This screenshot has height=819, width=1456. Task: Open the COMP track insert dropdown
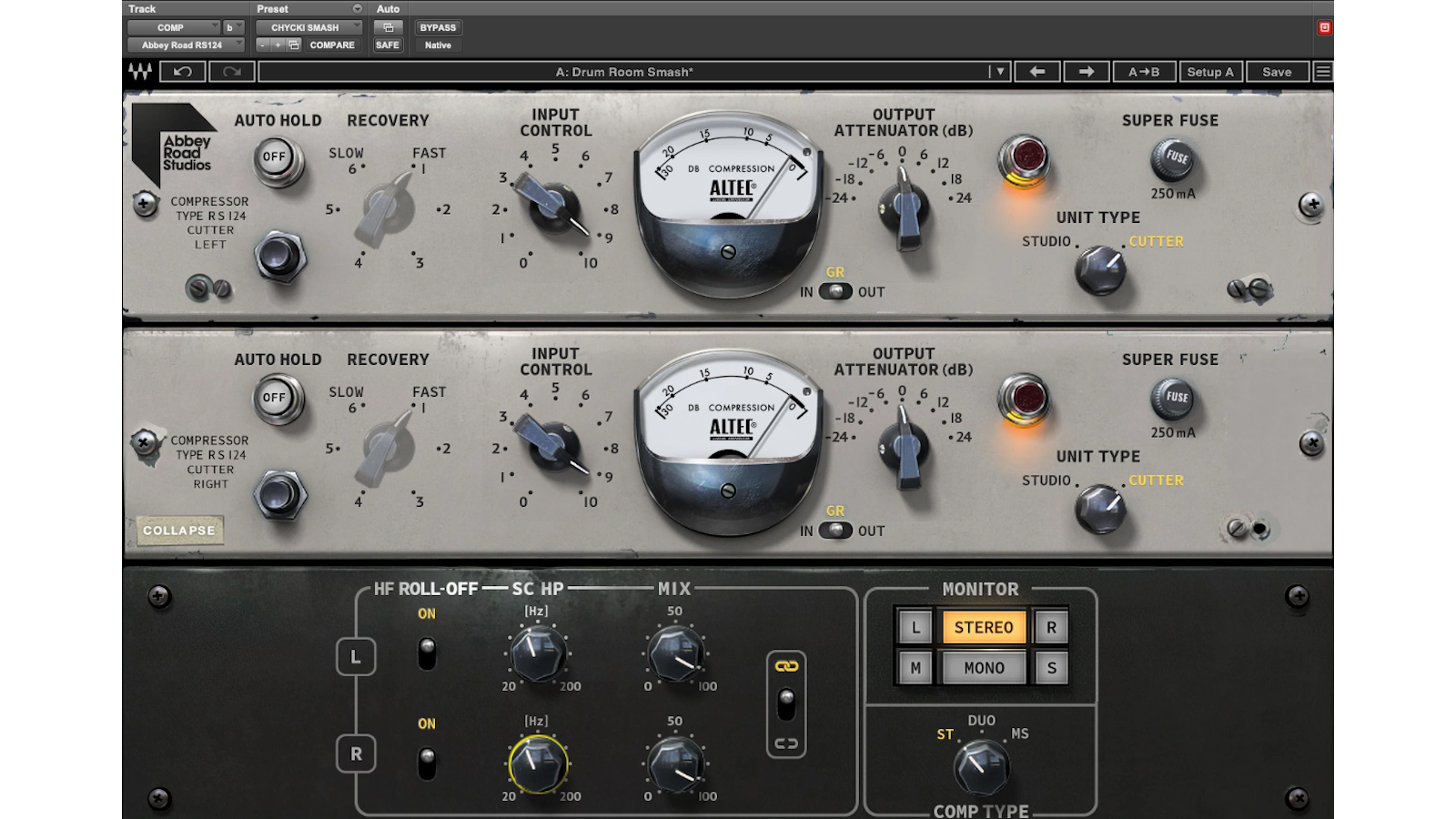click(x=174, y=27)
